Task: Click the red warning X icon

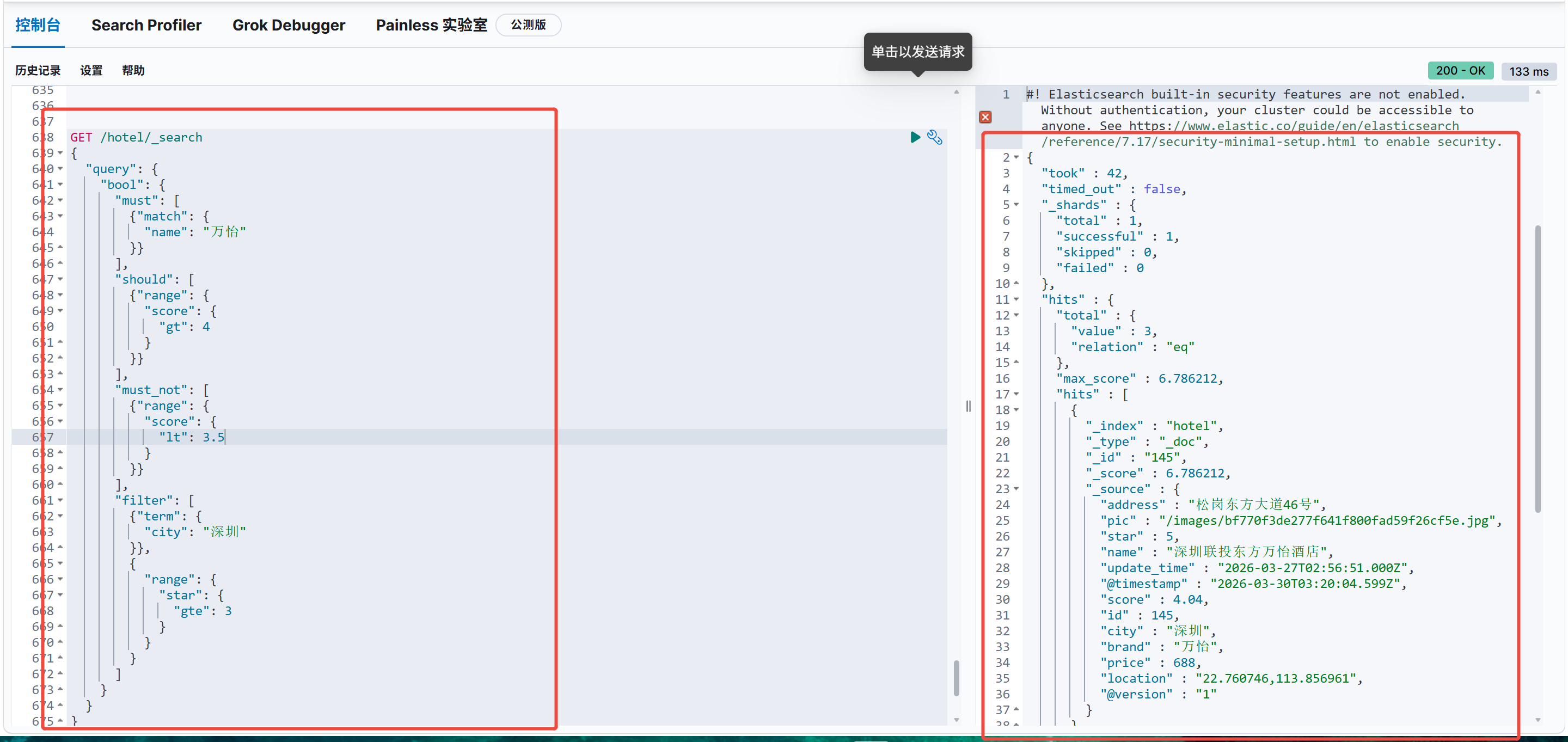Action: coord(985,117)
